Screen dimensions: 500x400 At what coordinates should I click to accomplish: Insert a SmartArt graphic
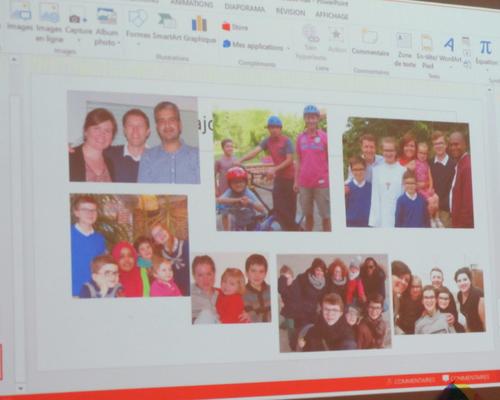click(x=168, y=27)
